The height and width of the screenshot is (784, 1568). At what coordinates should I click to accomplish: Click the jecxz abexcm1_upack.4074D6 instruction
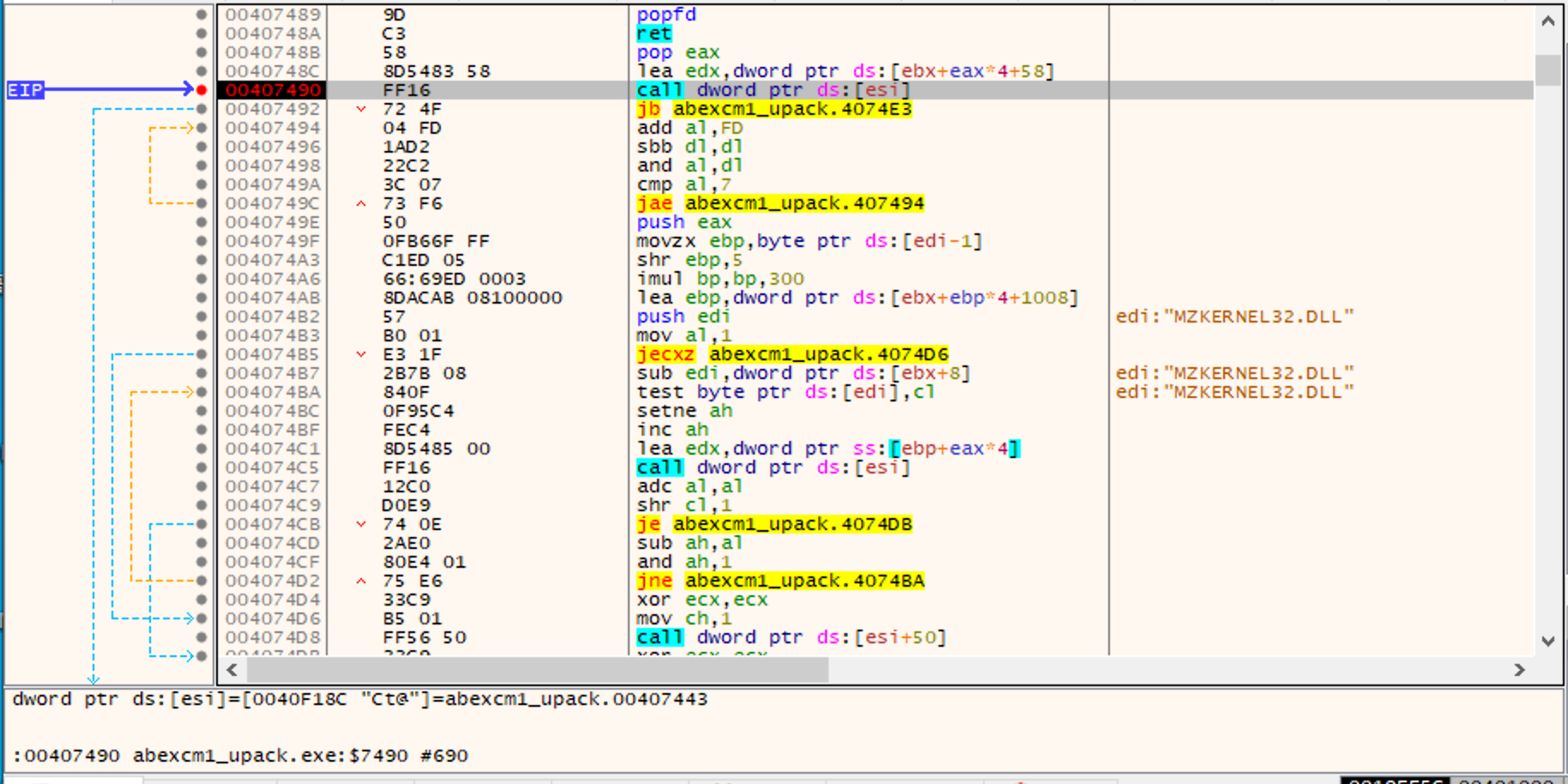tap(792, 354)
